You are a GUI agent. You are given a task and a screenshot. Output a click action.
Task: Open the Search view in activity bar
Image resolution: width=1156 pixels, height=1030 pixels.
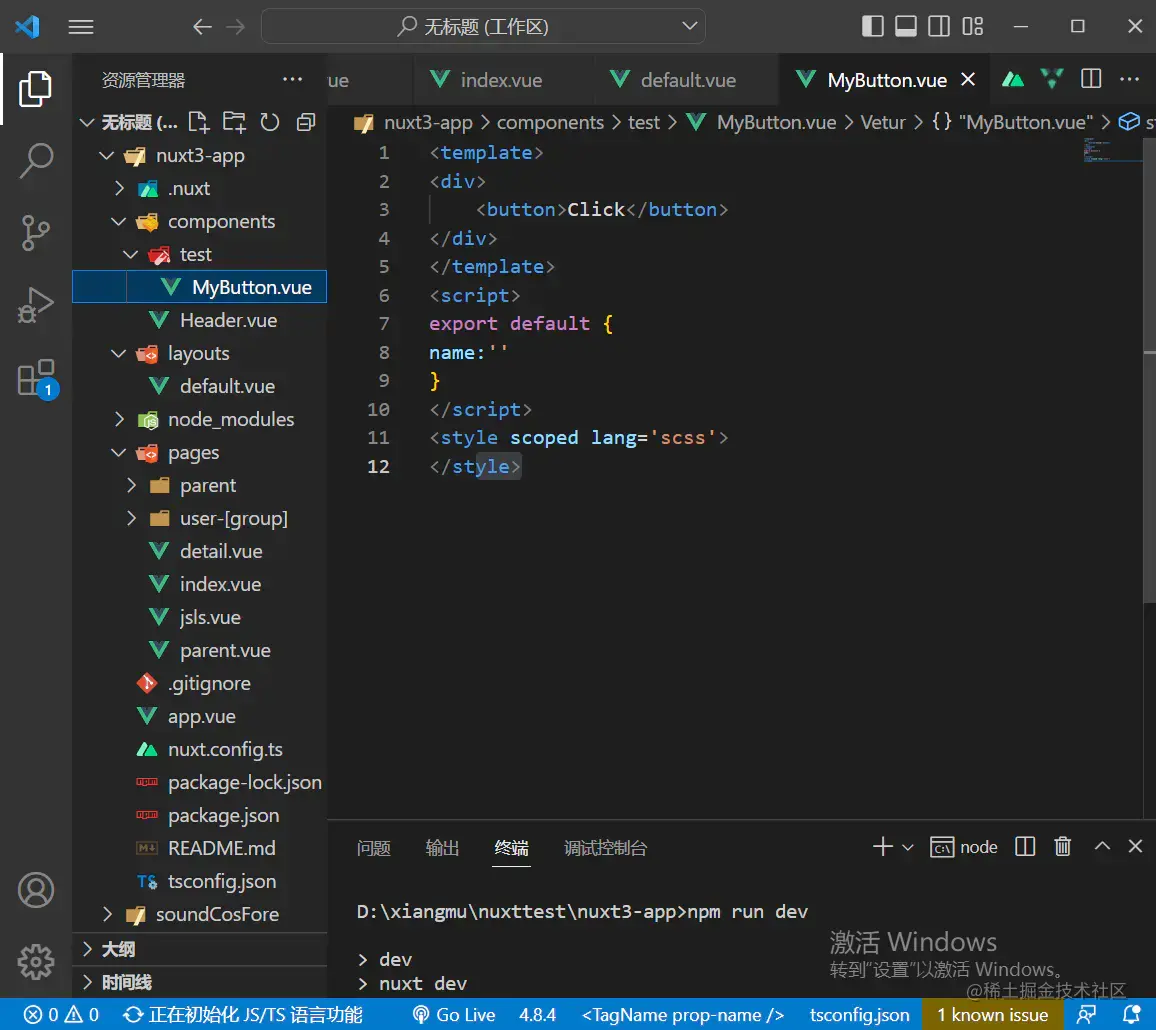36,160
